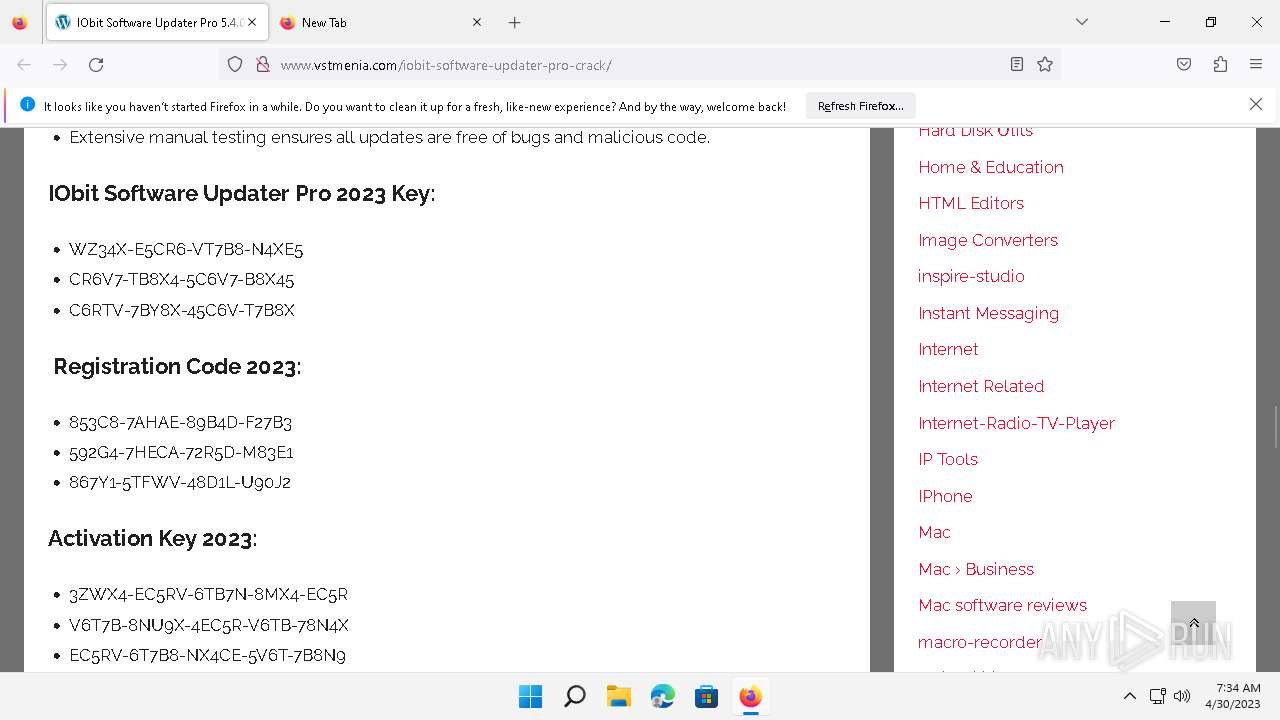
Task: Open the IP Tools category
Action: (948, 459)
